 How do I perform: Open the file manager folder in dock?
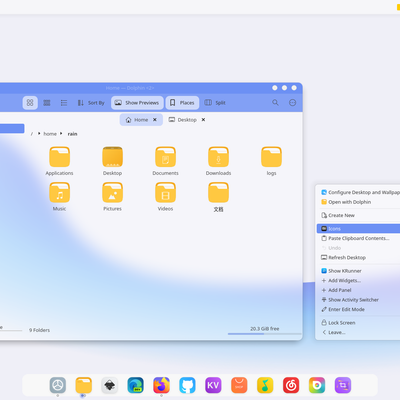click(x=83, y=385)
